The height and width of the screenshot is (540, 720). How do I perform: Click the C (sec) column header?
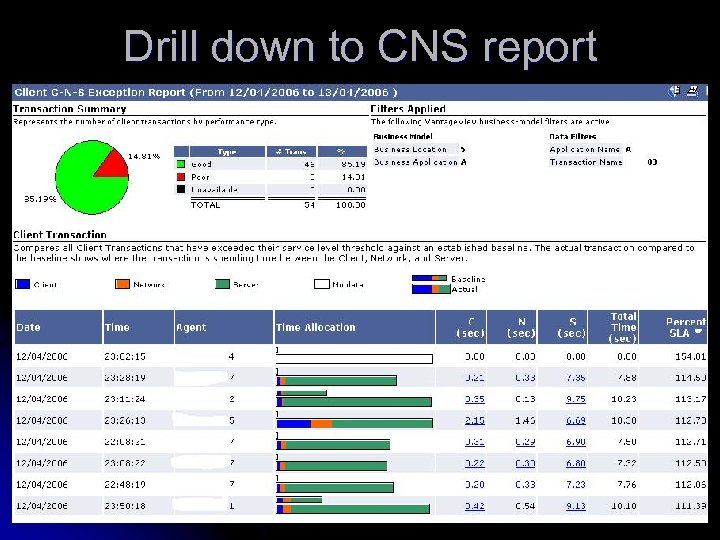point(461,327)
